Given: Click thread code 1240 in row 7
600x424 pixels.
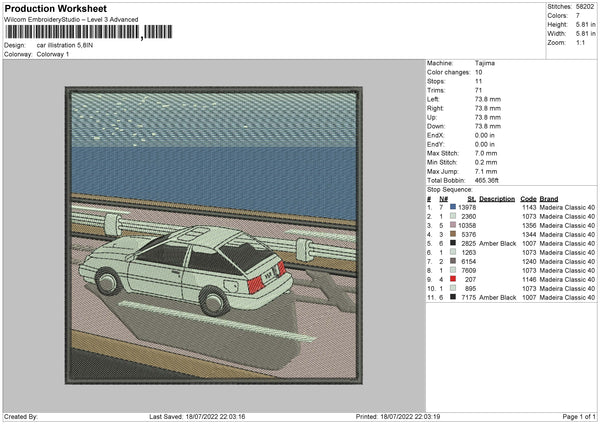Looking at the screenshot, I should [x=529, y=262].
